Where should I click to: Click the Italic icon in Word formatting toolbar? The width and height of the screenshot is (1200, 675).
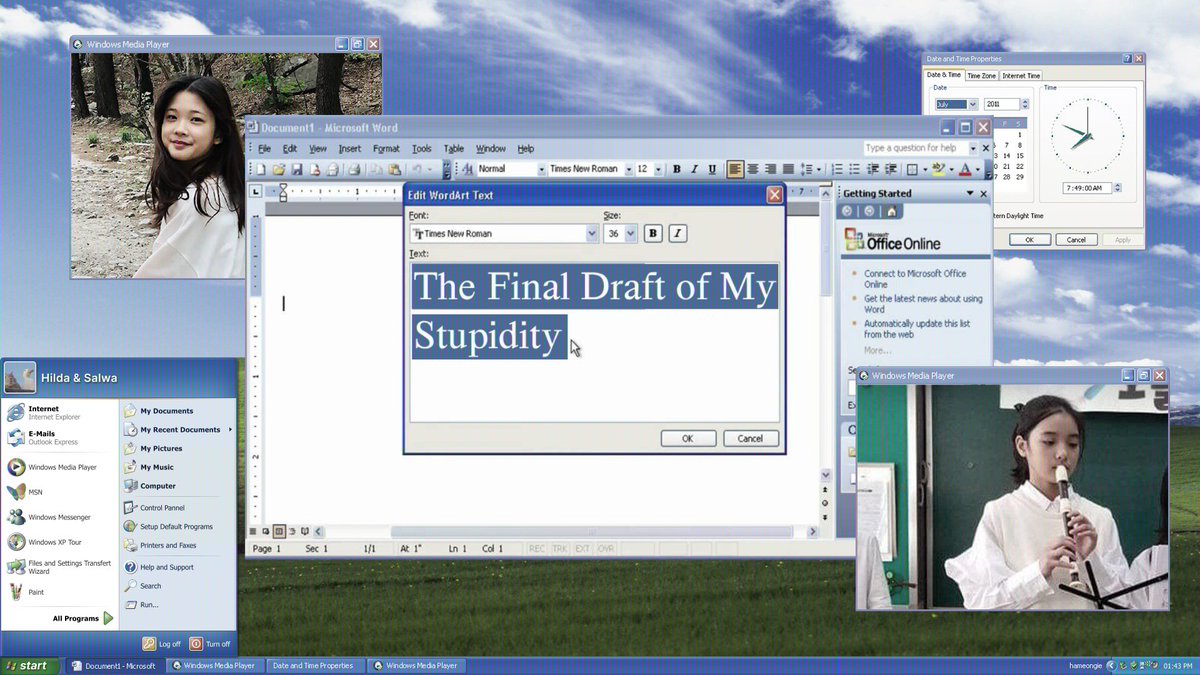[694, 169]
